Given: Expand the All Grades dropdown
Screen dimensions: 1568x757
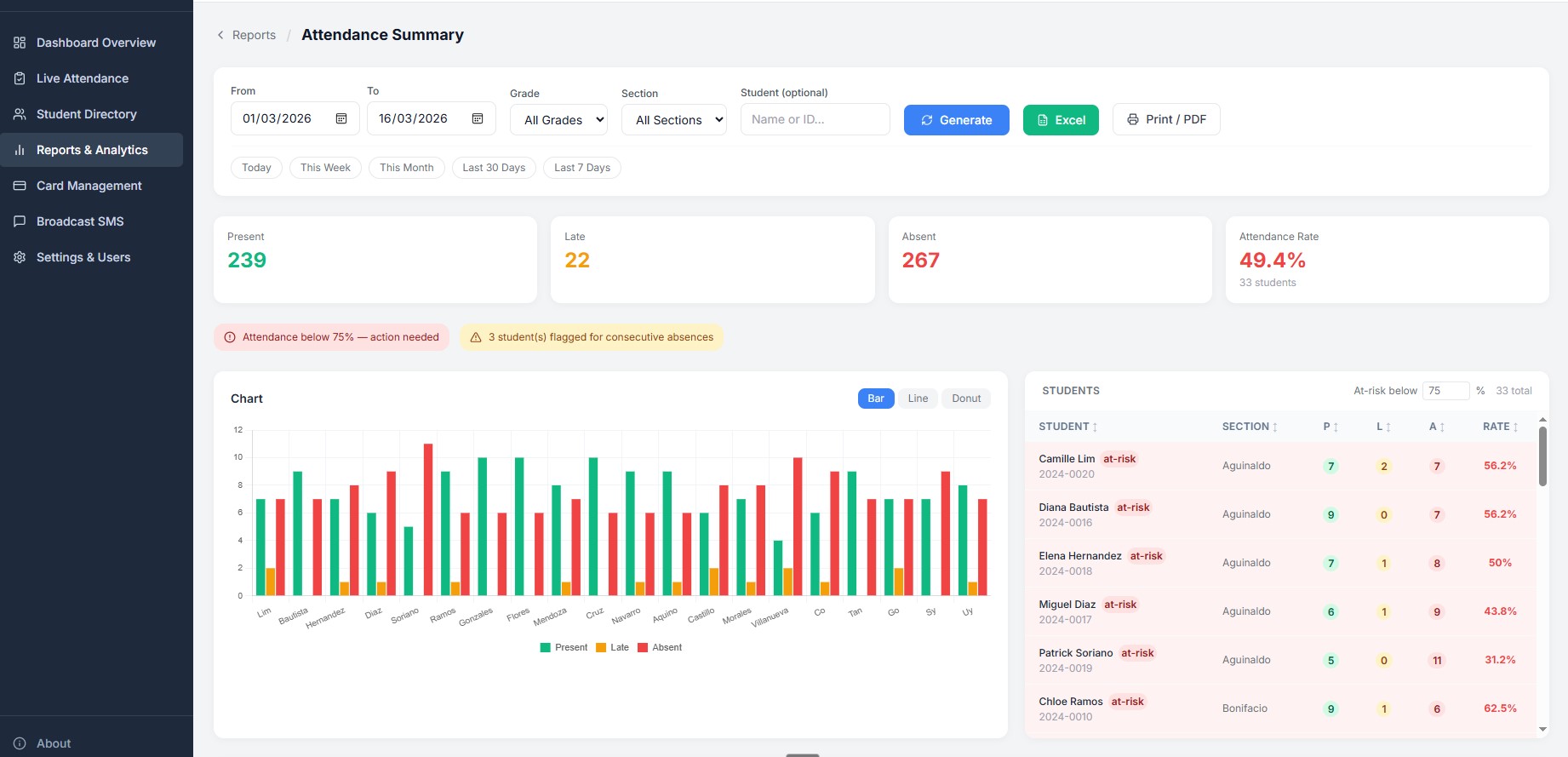Looking at the screenshot, I should coord(558,120).
